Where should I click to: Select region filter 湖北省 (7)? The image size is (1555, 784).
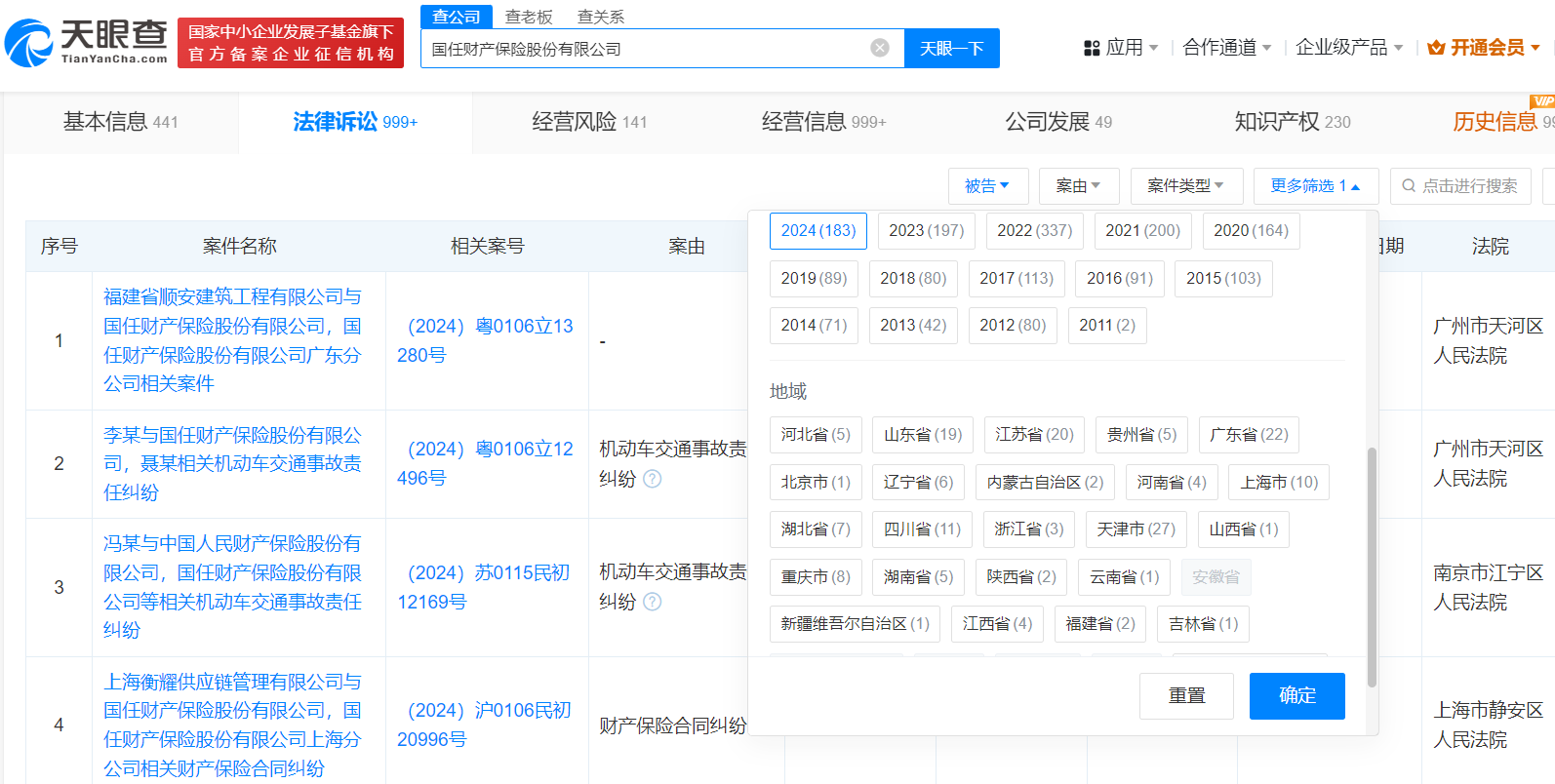click(x=816, y=529)
